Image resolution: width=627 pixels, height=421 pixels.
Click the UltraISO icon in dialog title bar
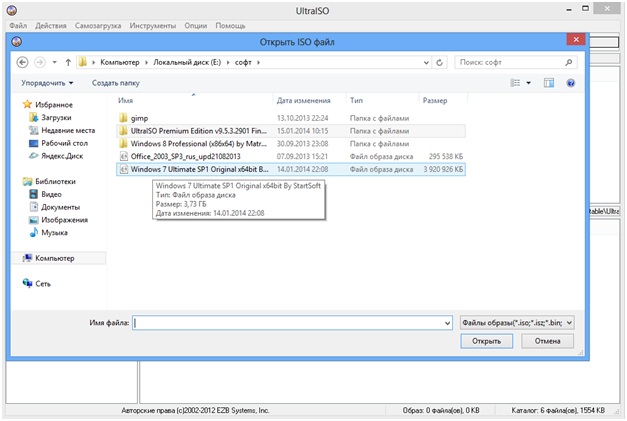coord(17,41)
